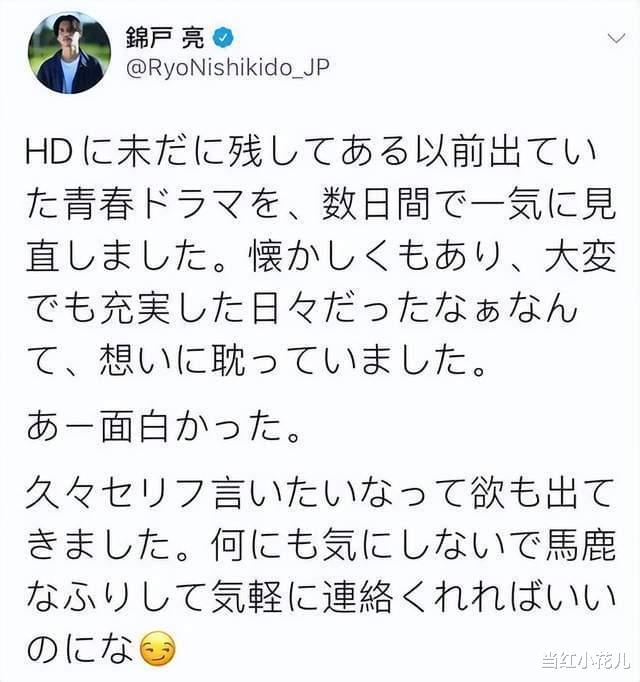Open the @RyoNishikido_JP handle link
The width and height of the screenshot is (640, 682).
(x=228, y=68)
